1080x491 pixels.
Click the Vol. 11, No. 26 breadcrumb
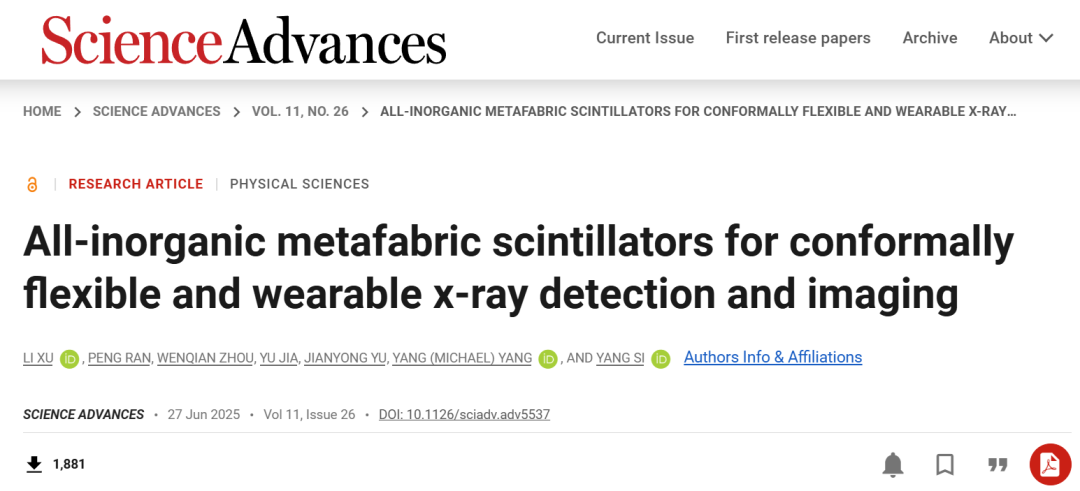point(300,111)
